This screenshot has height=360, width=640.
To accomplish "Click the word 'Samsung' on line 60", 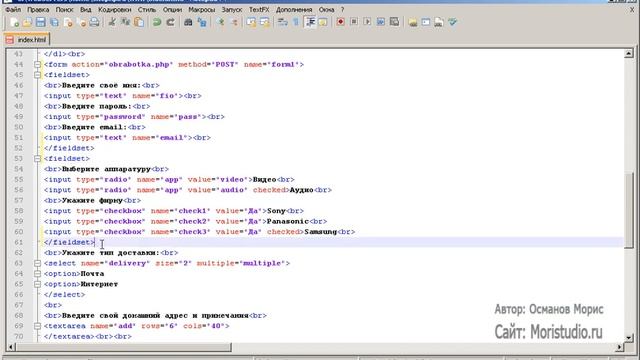I will (x=320, y=232).
